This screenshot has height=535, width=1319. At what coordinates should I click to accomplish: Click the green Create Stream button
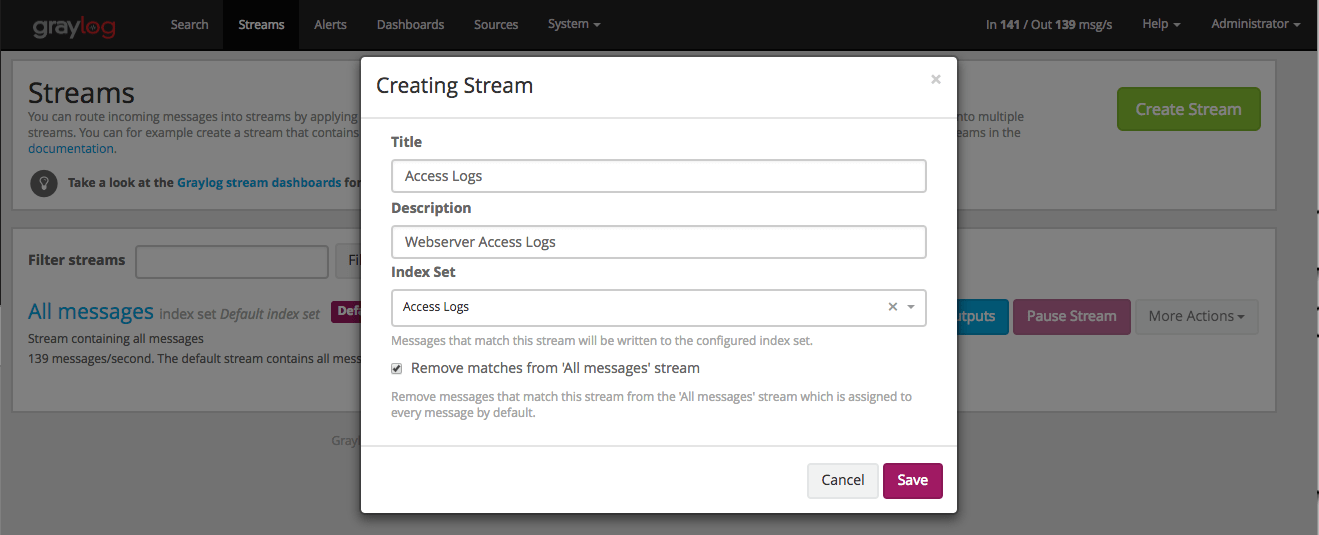pyautogui.click(x=1188, y=109)
